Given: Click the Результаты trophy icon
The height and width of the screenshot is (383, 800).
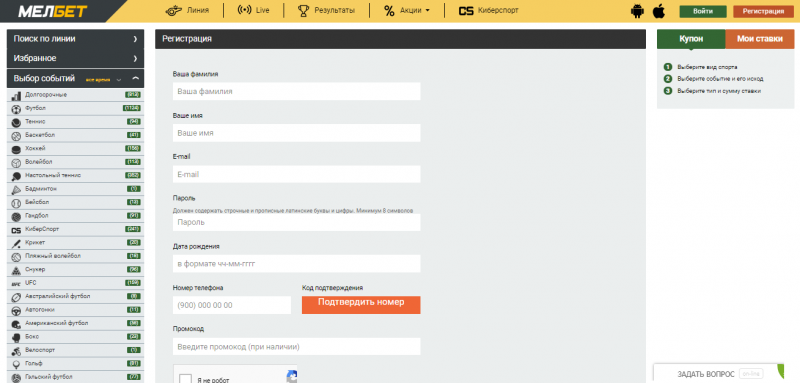Looking at the screenshot, I should [304, 11].
